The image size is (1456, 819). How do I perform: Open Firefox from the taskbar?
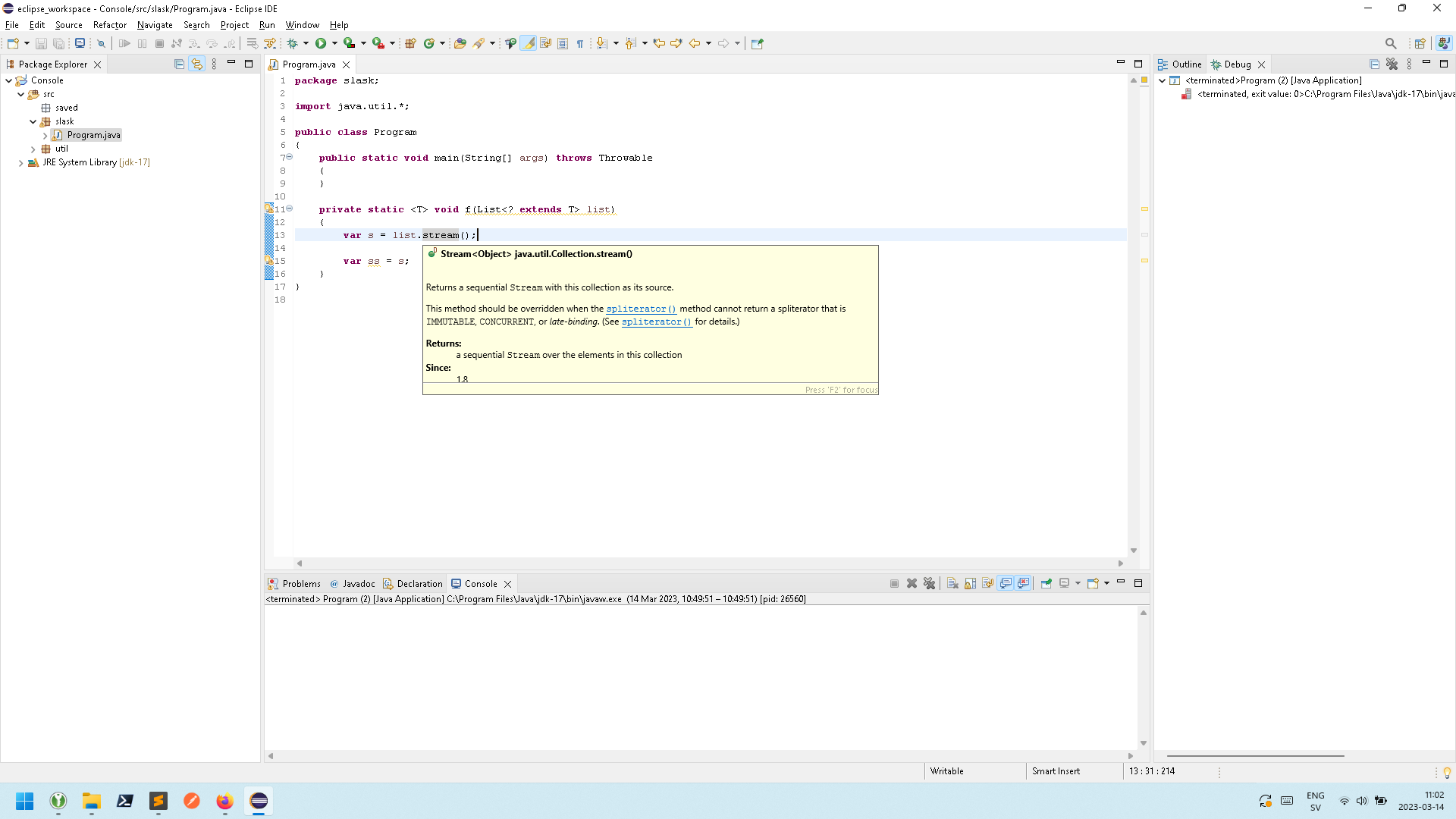224,802
